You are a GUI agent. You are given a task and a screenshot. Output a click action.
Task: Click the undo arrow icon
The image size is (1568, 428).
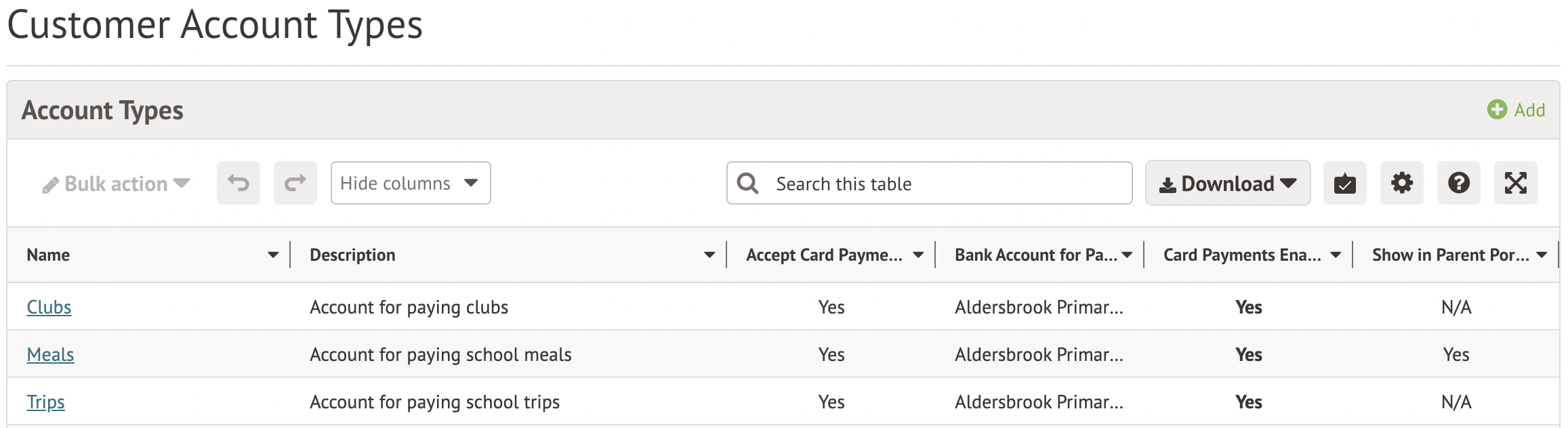(x=238, y=183)
